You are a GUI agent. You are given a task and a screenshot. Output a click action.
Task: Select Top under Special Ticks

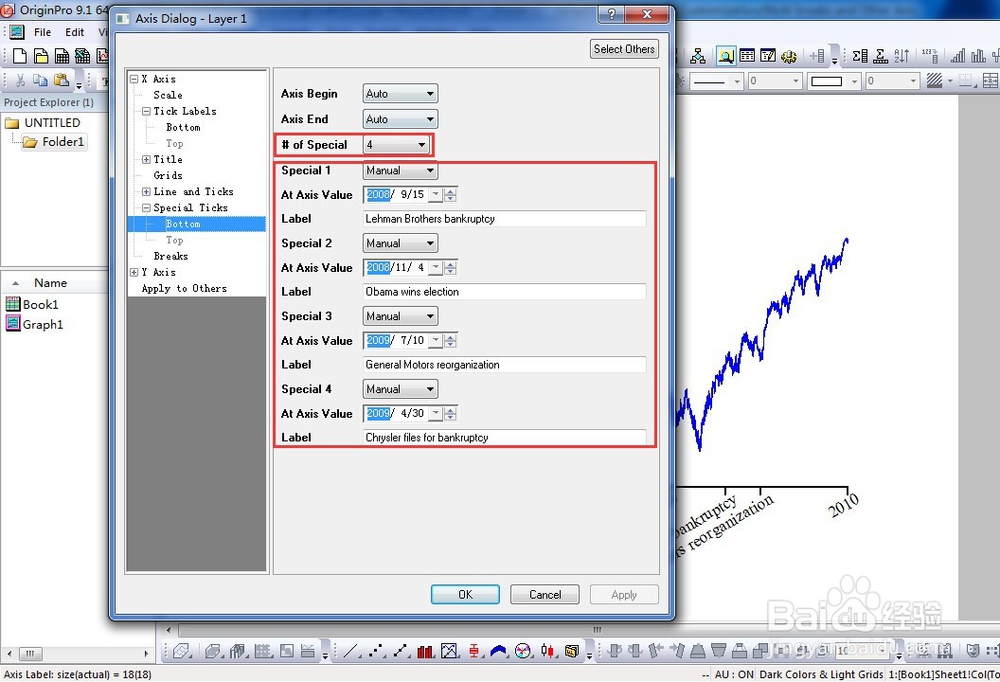click(174, 241)
